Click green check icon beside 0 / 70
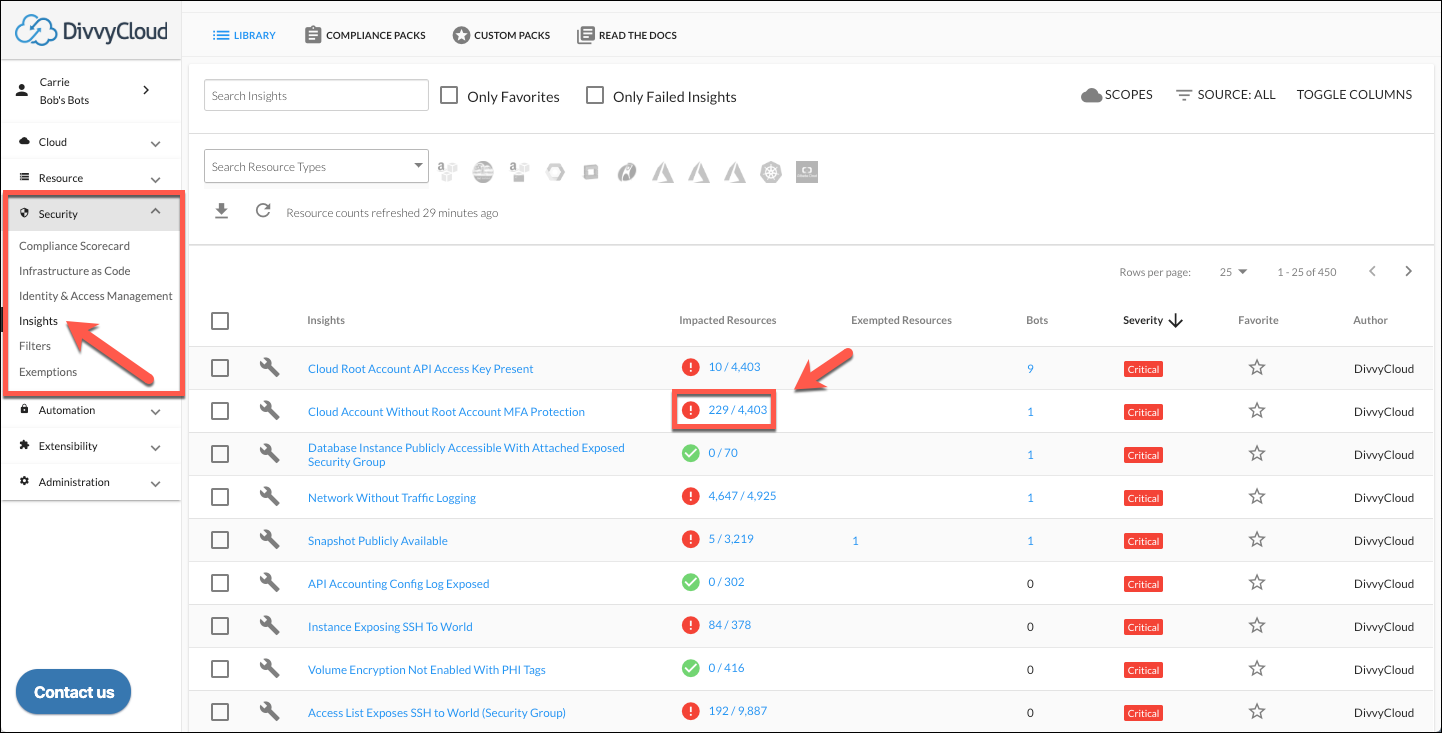 (690, 453)
